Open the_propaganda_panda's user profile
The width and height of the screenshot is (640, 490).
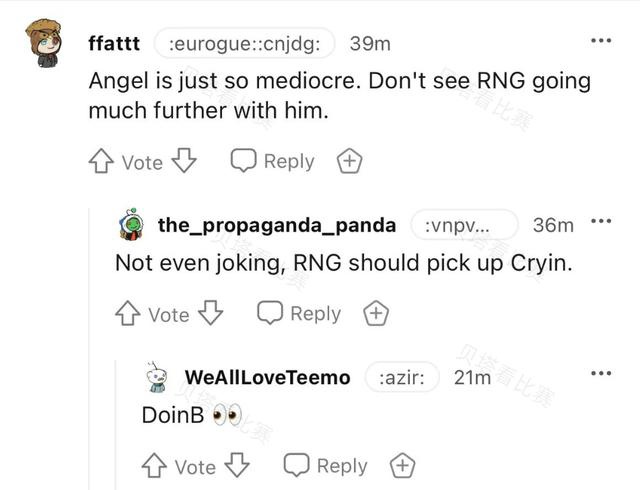coord(277,225)
